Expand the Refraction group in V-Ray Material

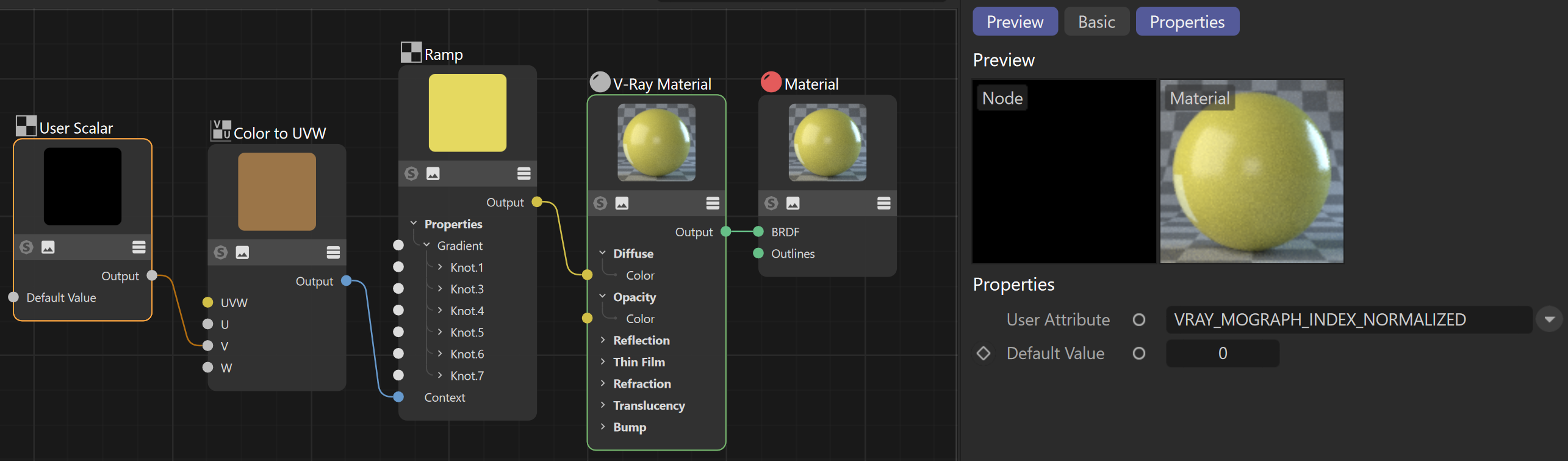pos(603,383)
